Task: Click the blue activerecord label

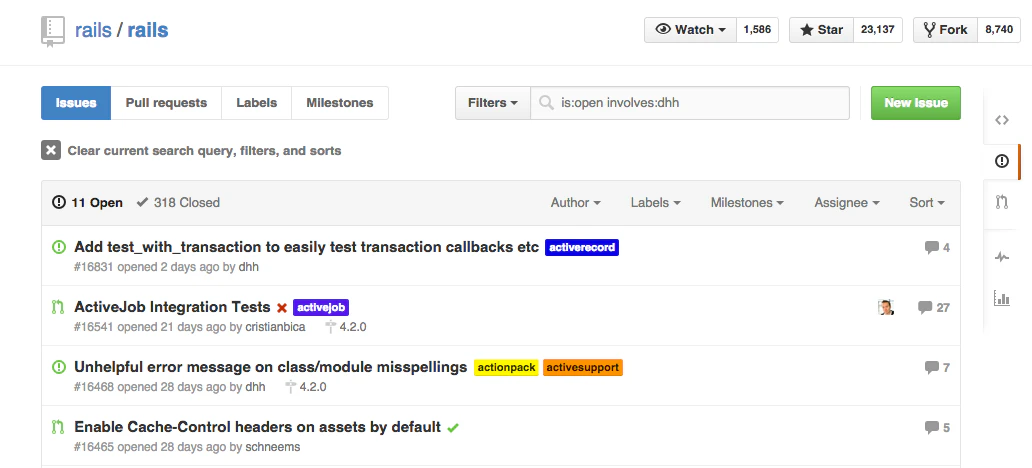Action: click(582, 247)
